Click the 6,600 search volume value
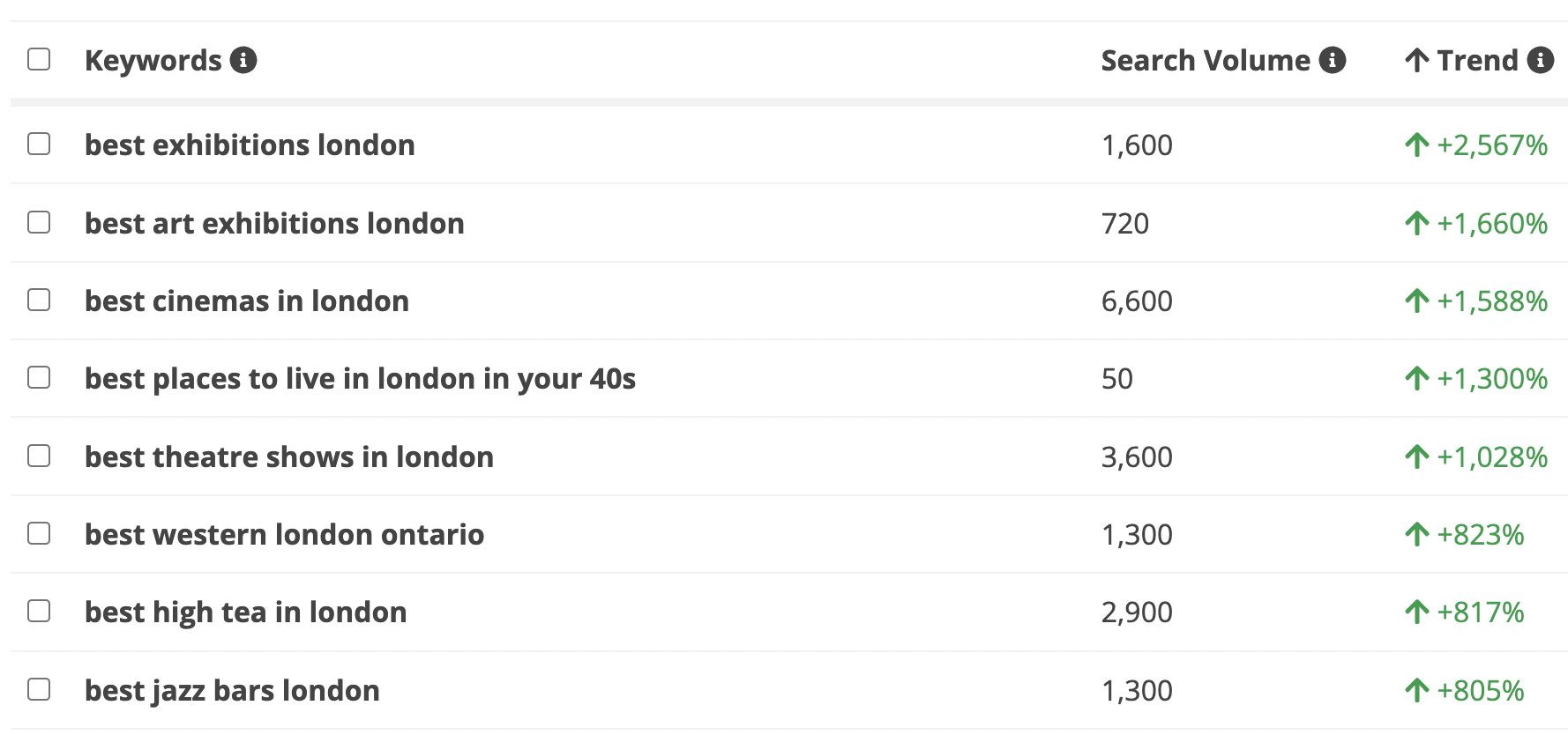 coord(1137,301)
